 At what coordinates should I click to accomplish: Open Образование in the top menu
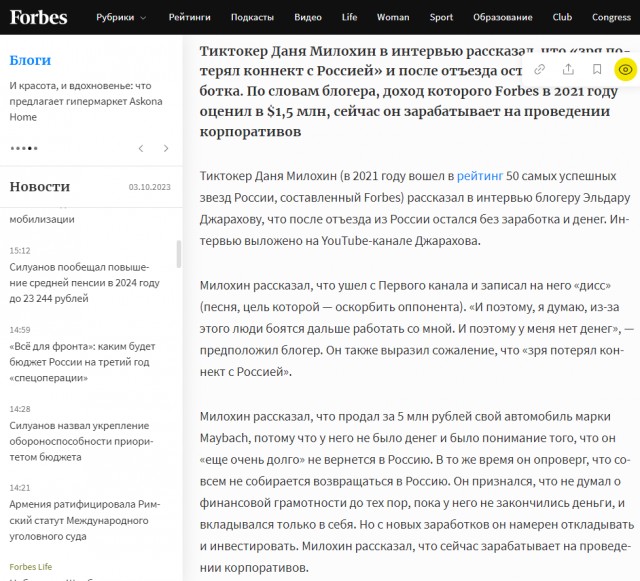tap(502, 17)
